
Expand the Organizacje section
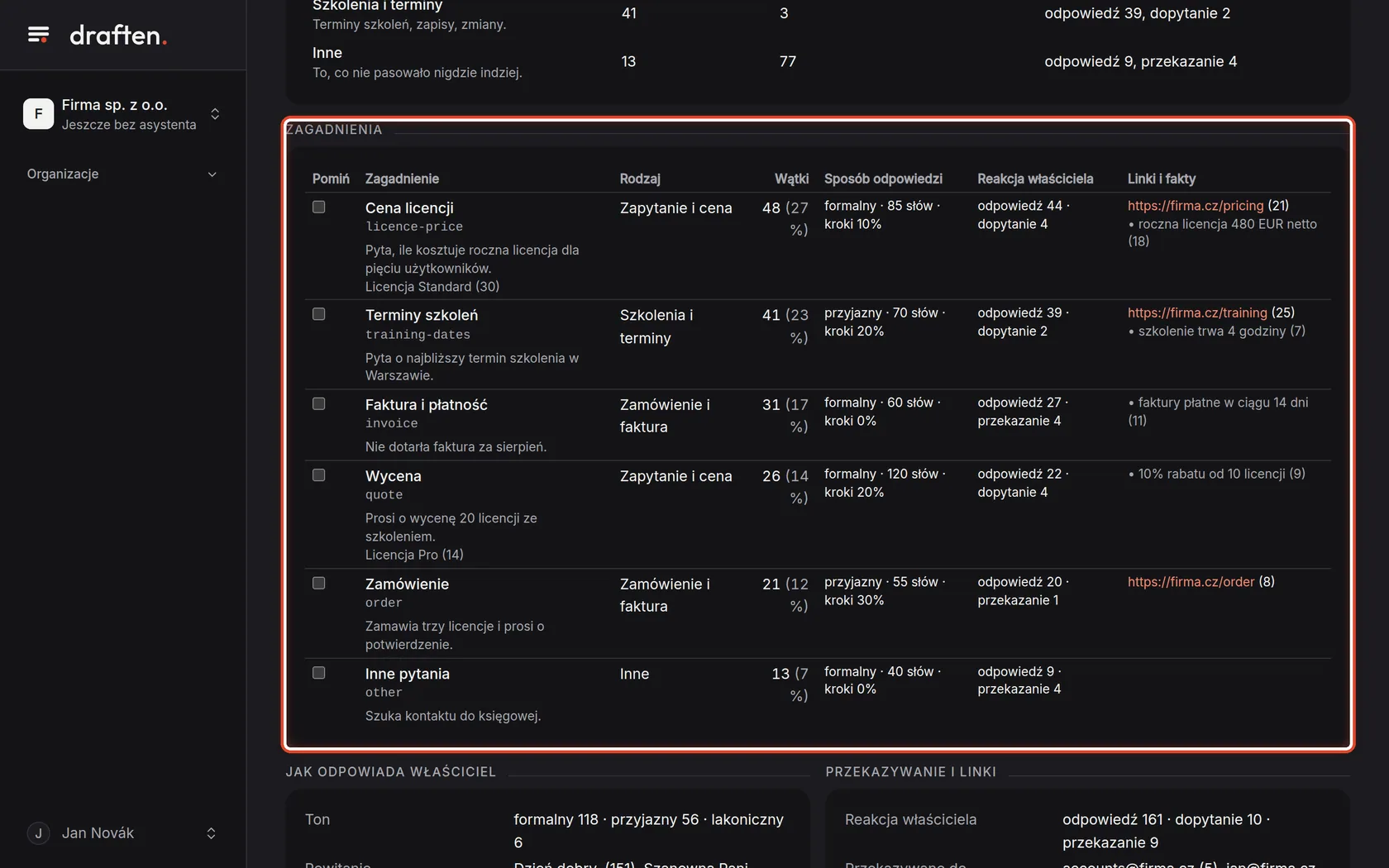[212, 174]
